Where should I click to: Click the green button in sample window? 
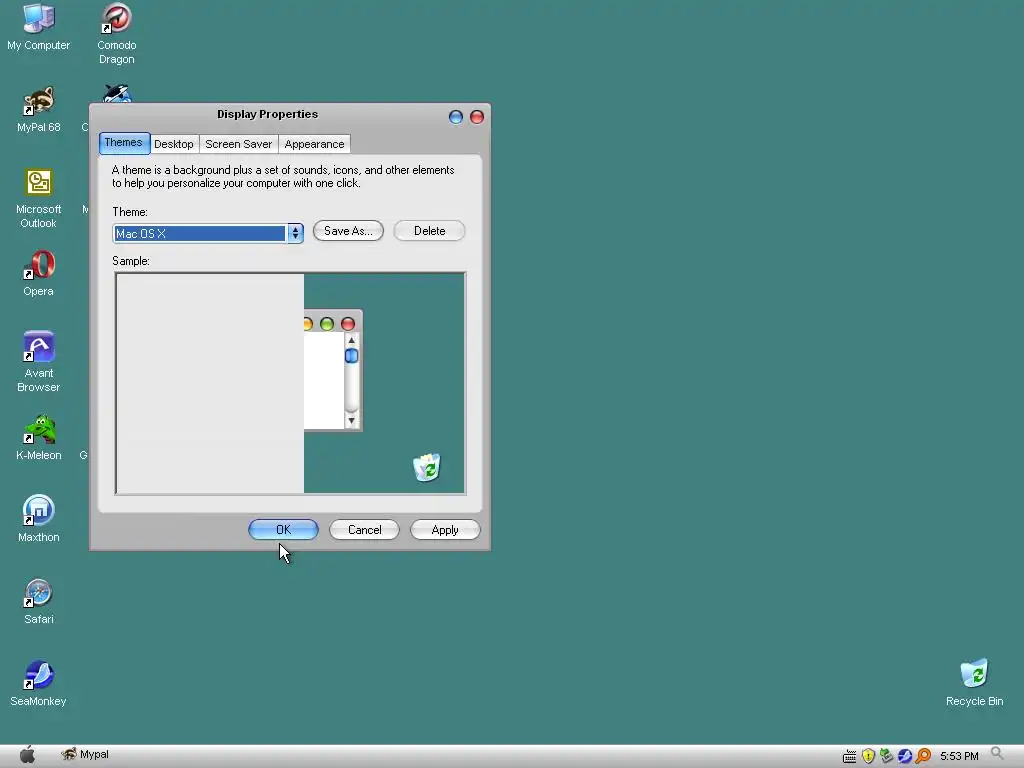[x=327, y=324]
